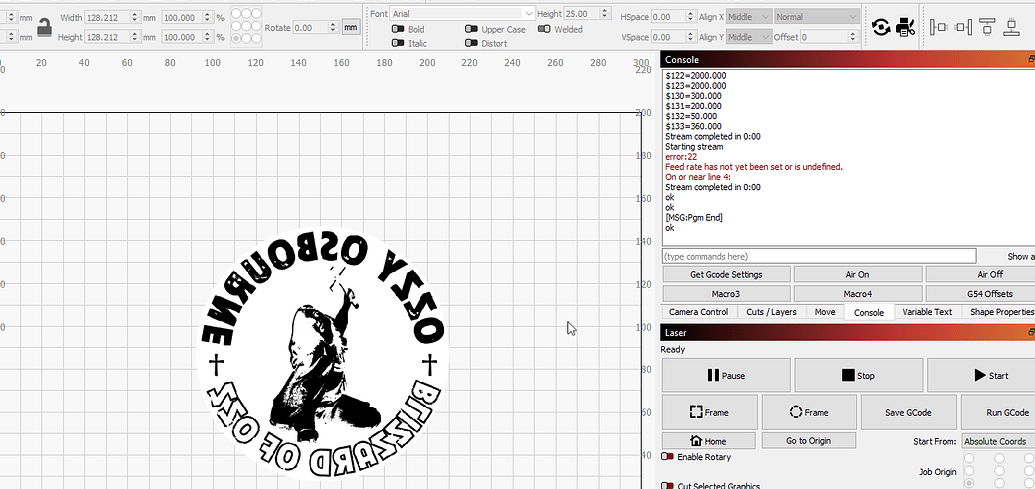Enable the Rotary toggle in Laser panel

[x=667, y=457]
